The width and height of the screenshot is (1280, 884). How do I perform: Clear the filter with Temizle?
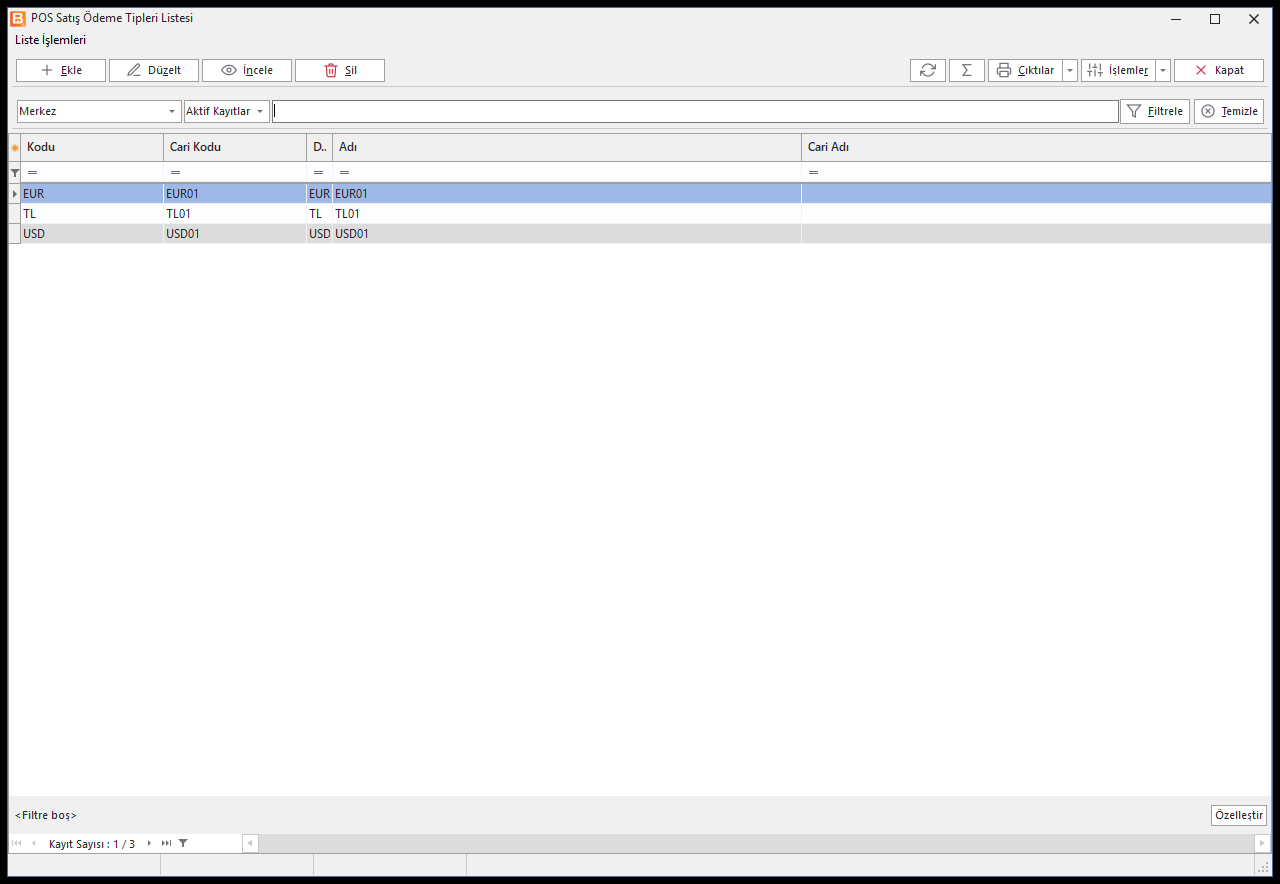[1229, 111]
